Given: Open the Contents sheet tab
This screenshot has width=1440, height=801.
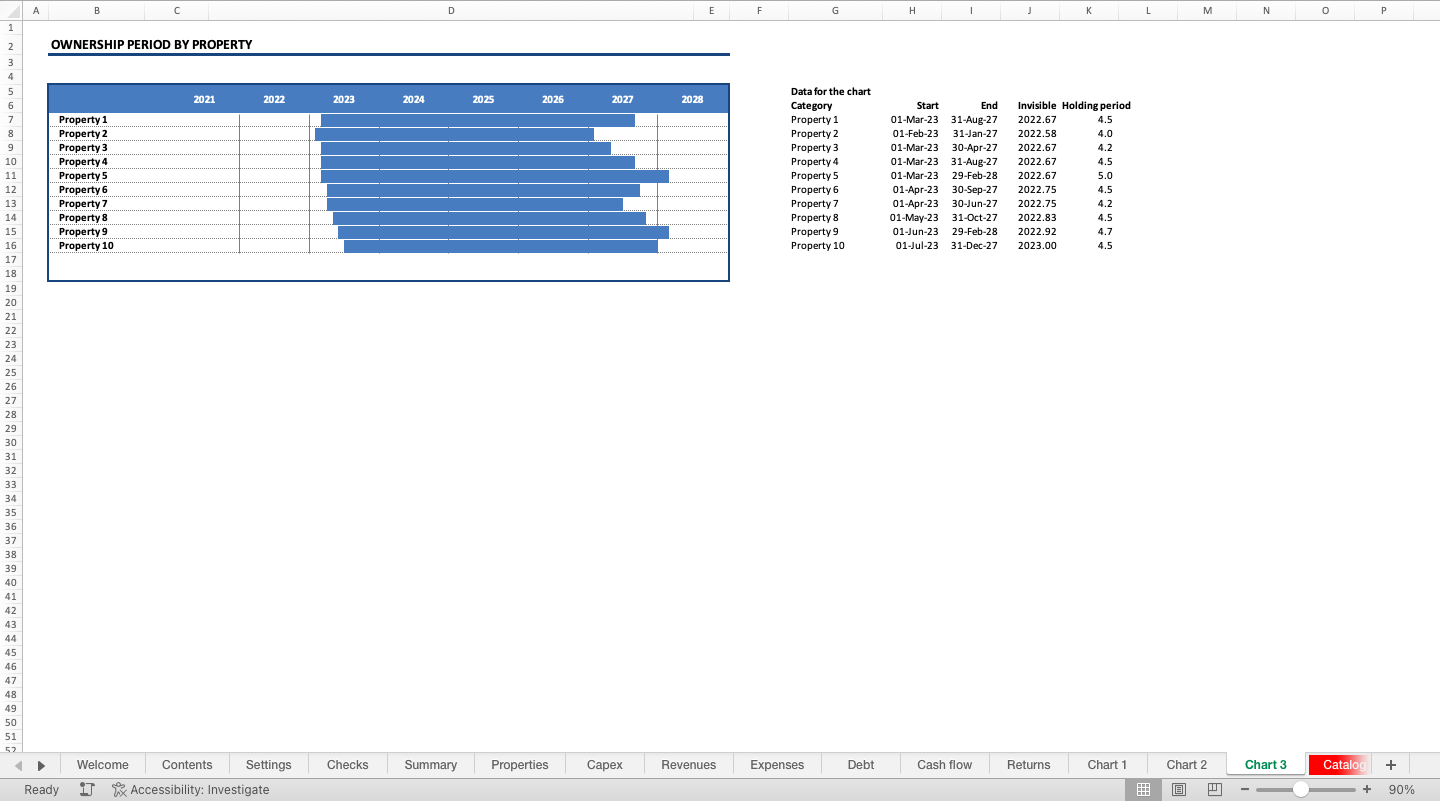Looking at the screenshot, I should coord(187,764).
